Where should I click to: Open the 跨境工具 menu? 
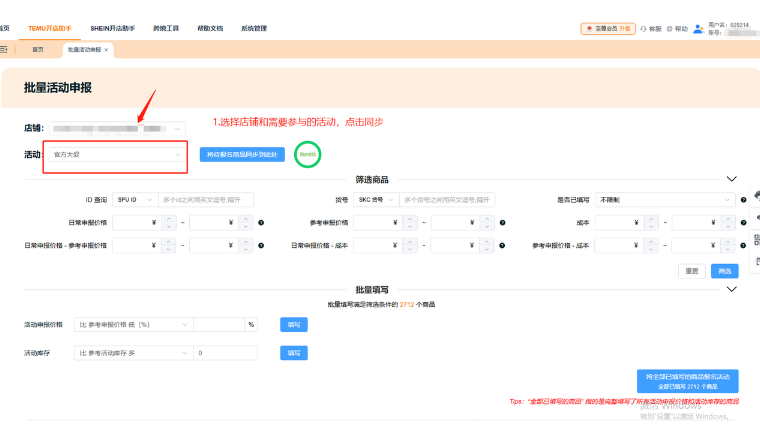pos(166,29)
